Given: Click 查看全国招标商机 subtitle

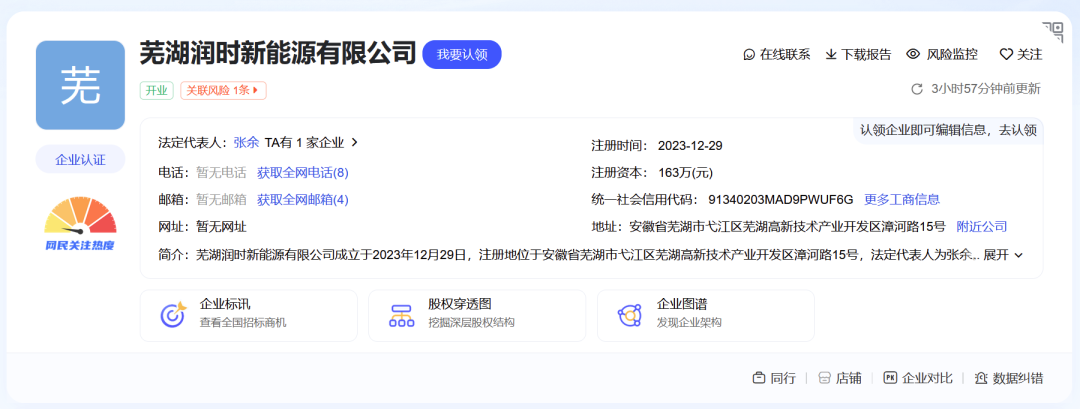Looking at the screenshot, I should click(x=243, y=322).
